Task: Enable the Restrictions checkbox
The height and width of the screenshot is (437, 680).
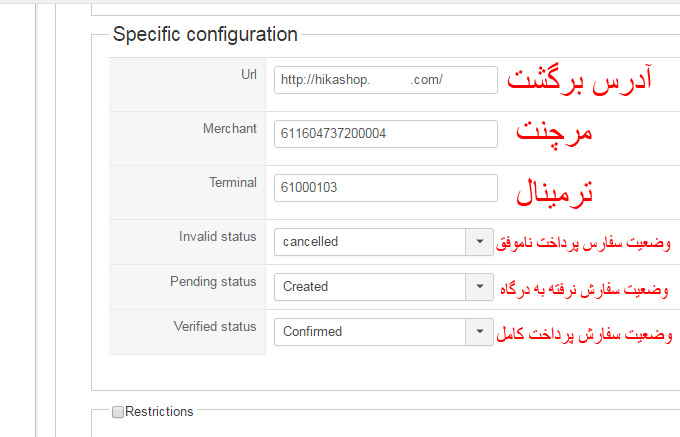Action: (118, 411)
